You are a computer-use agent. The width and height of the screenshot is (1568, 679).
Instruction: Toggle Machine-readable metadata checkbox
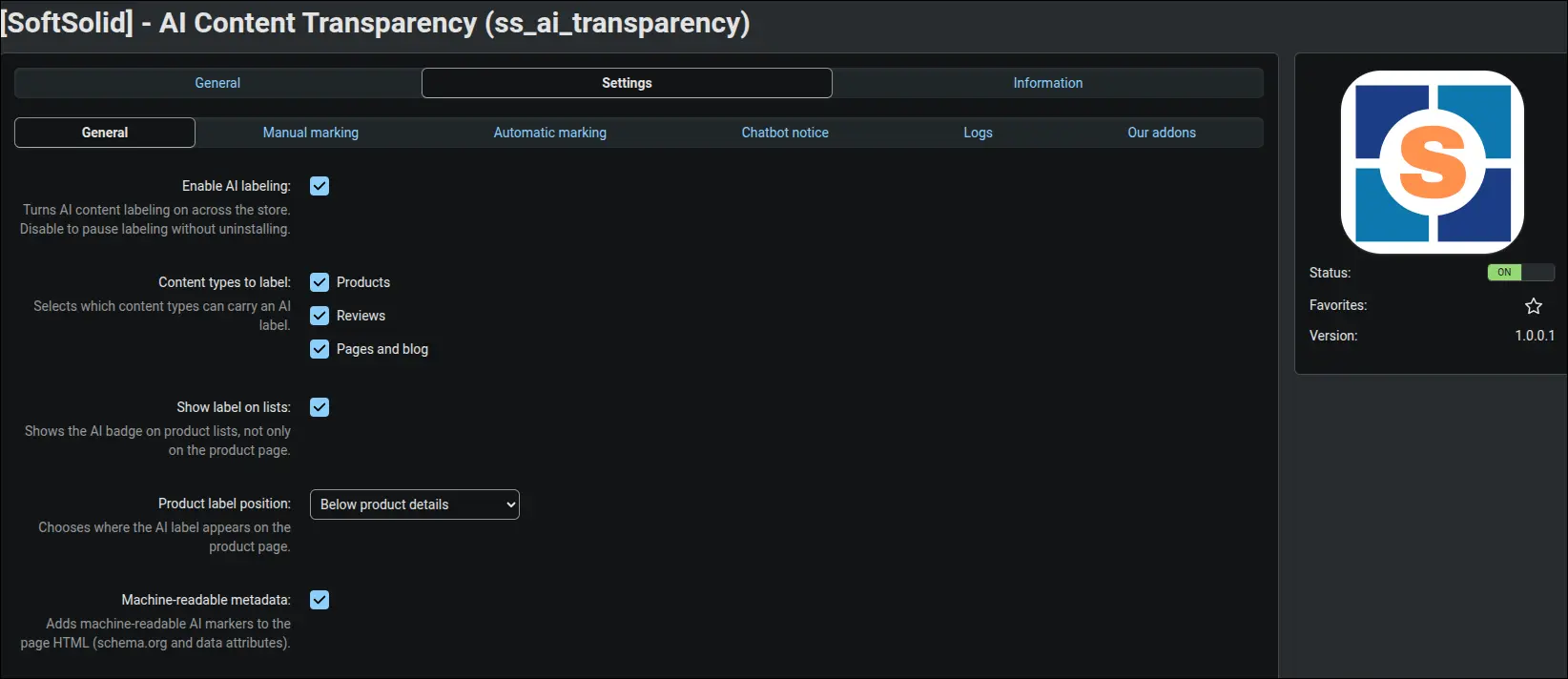tap(320, 600)
